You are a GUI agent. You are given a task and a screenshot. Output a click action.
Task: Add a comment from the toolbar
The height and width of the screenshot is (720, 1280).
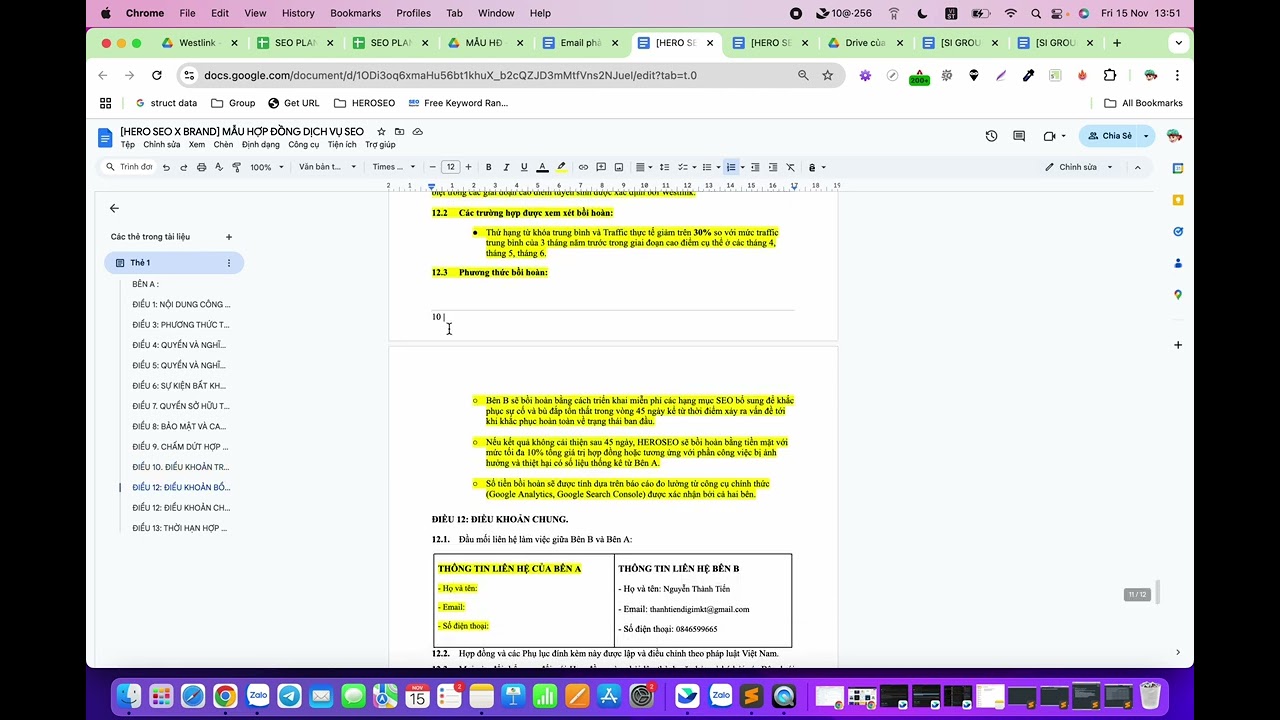(x=601, y=167)
